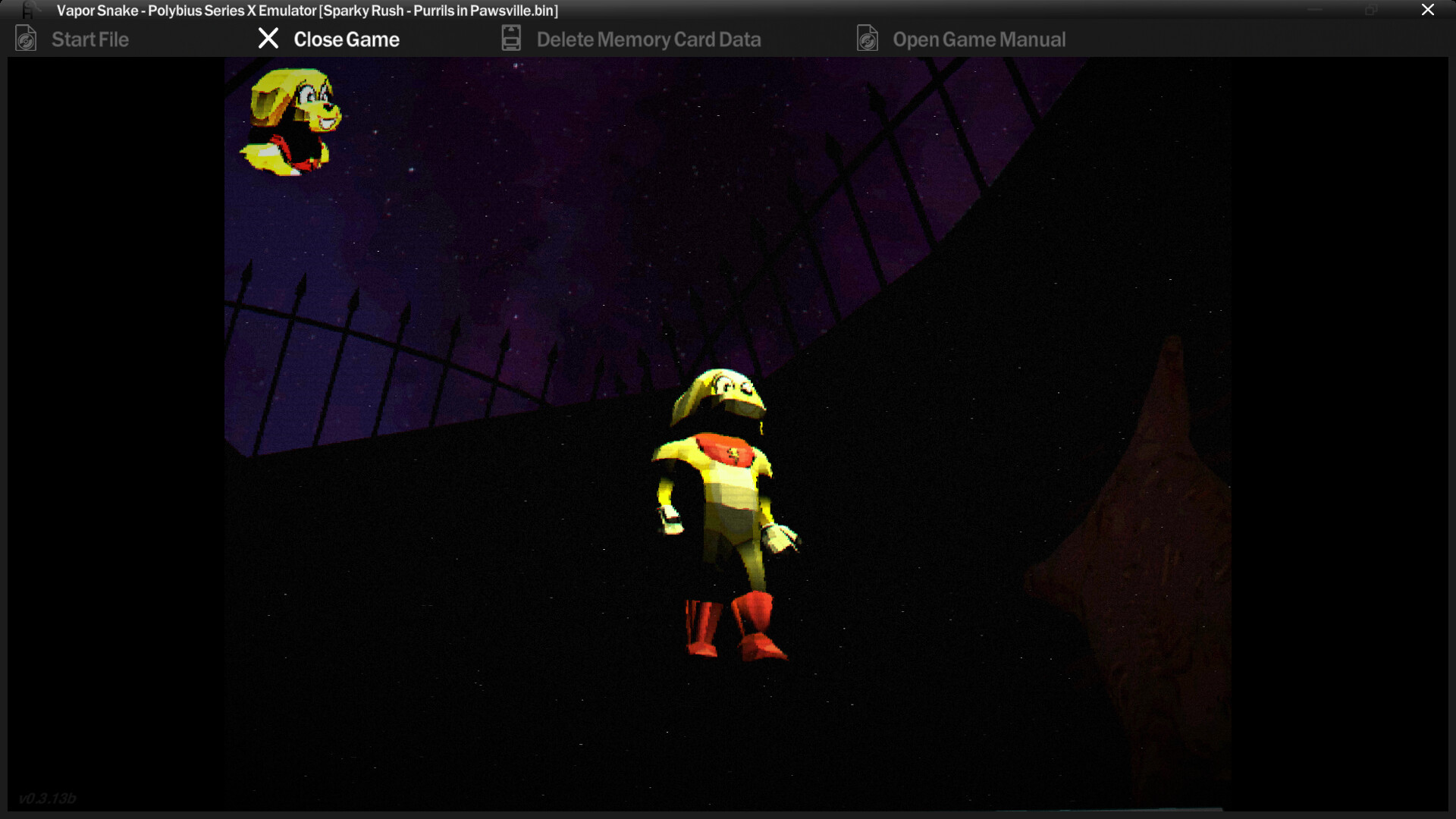Click the emulator application icon in title bar
Screen dimensions: 1456x819
pos(27,10)
